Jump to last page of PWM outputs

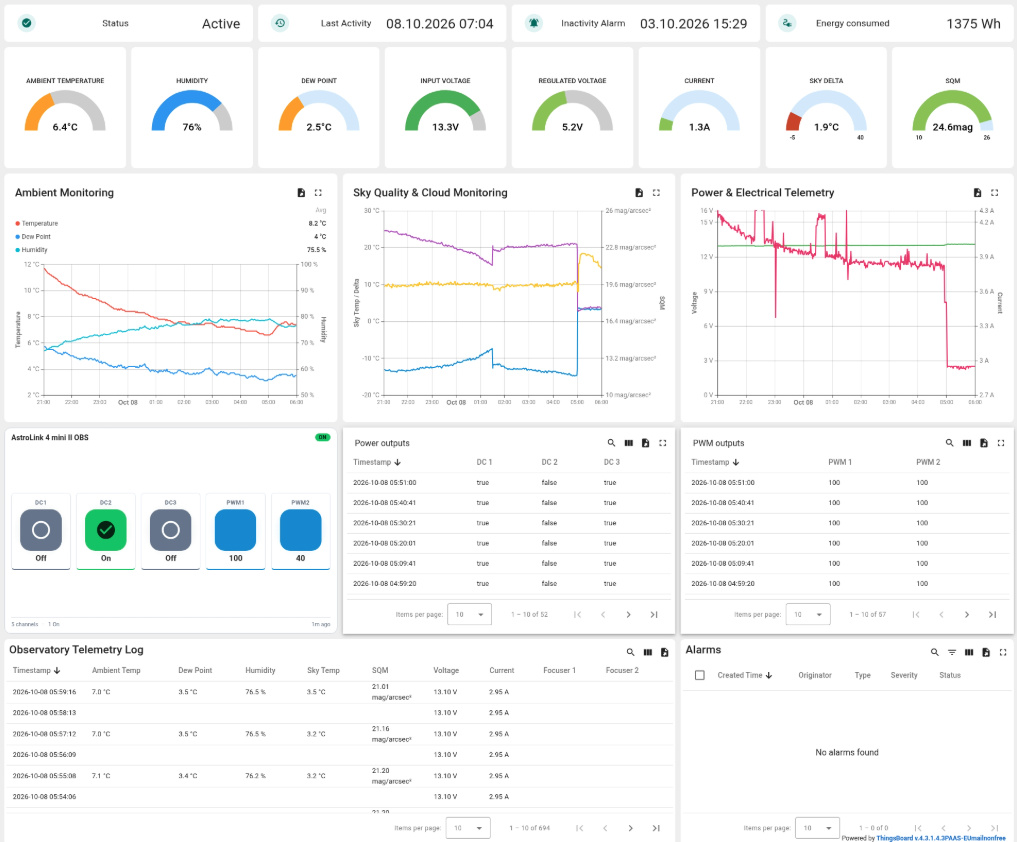(x=992, y=614)
